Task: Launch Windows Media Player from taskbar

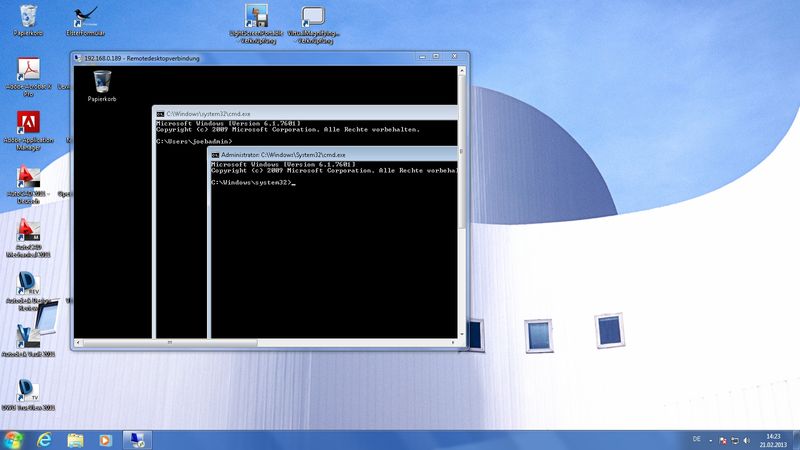Action: [105, 440]
